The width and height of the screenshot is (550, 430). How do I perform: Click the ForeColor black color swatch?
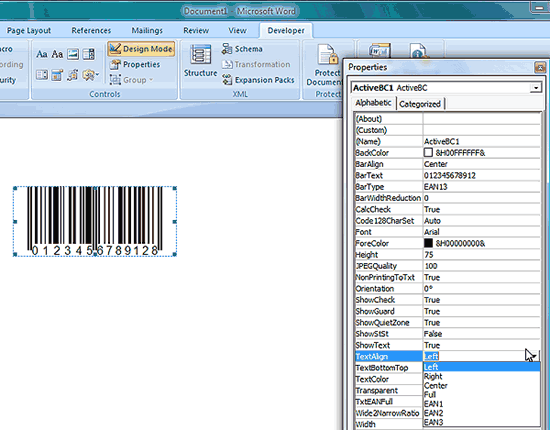tap(428, 243)
